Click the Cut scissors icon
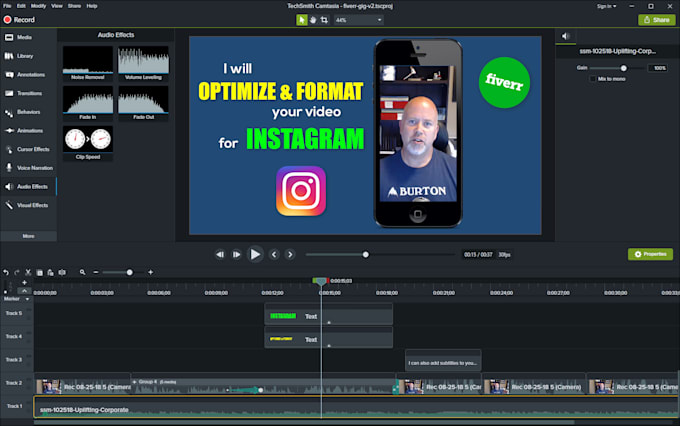The width and height of the screenshot is (680, 426). coord(28,272)
